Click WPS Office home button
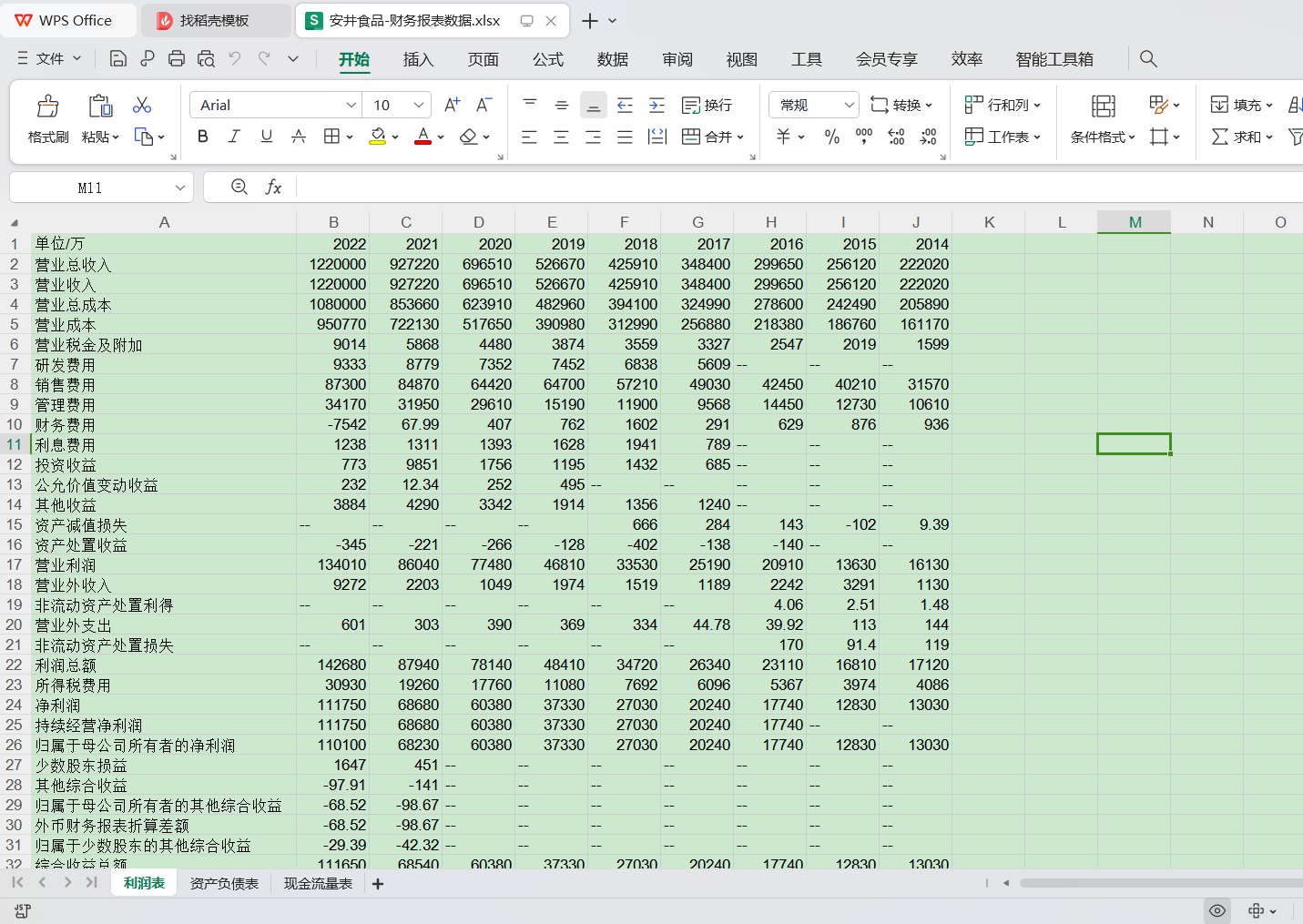The height and width of the screenshot is (924, 1303). 68,20
